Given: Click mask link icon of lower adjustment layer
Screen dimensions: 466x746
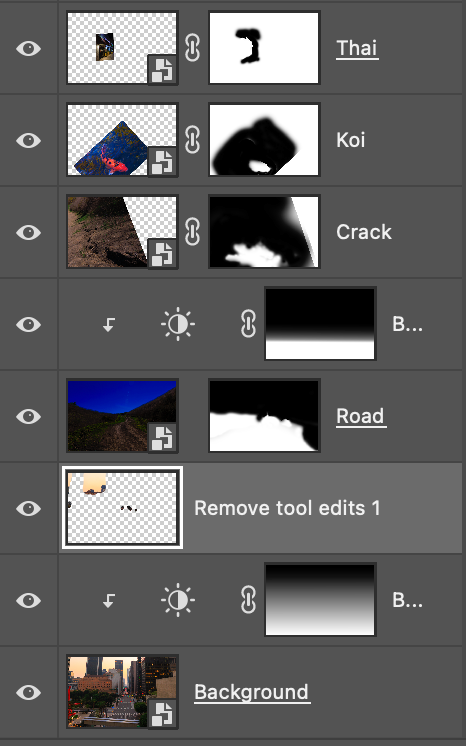Looking at the screenshot, I should click(248, 599).
